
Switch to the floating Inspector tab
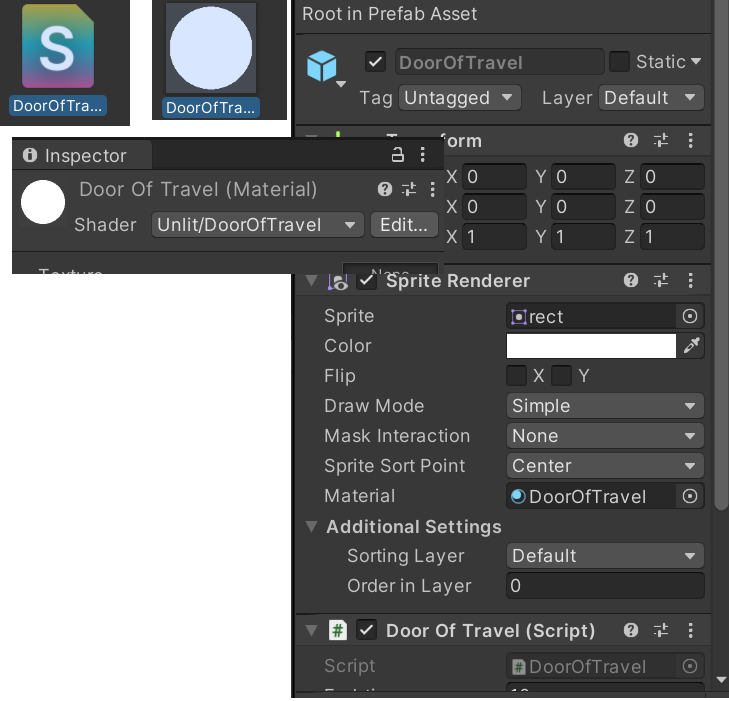82,156
